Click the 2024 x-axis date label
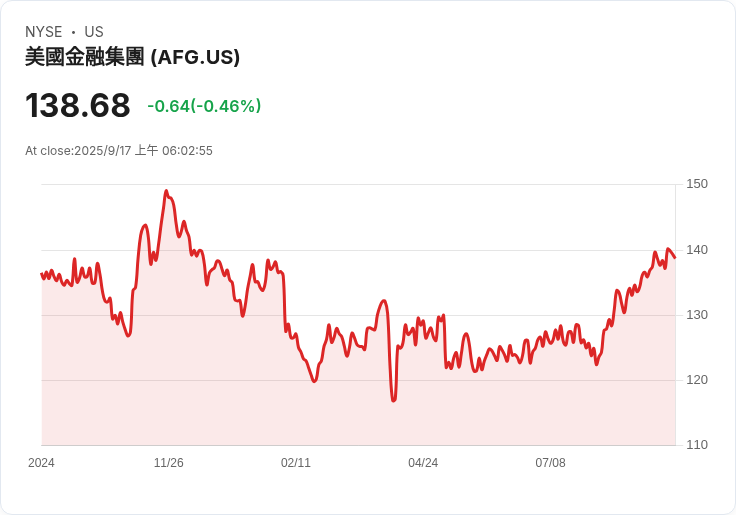 pyautogui.click(x=42, y=463)
